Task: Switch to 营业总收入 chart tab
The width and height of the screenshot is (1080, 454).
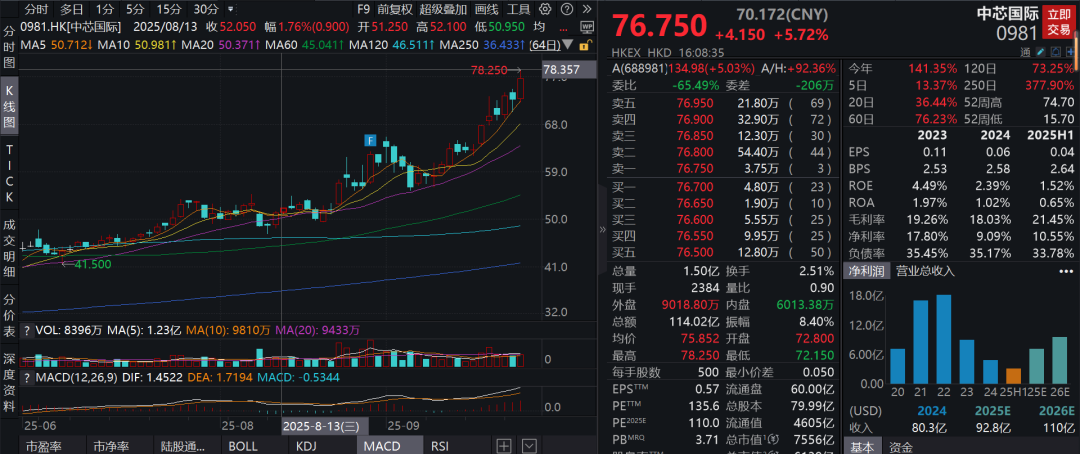Action: coord(924,271)
